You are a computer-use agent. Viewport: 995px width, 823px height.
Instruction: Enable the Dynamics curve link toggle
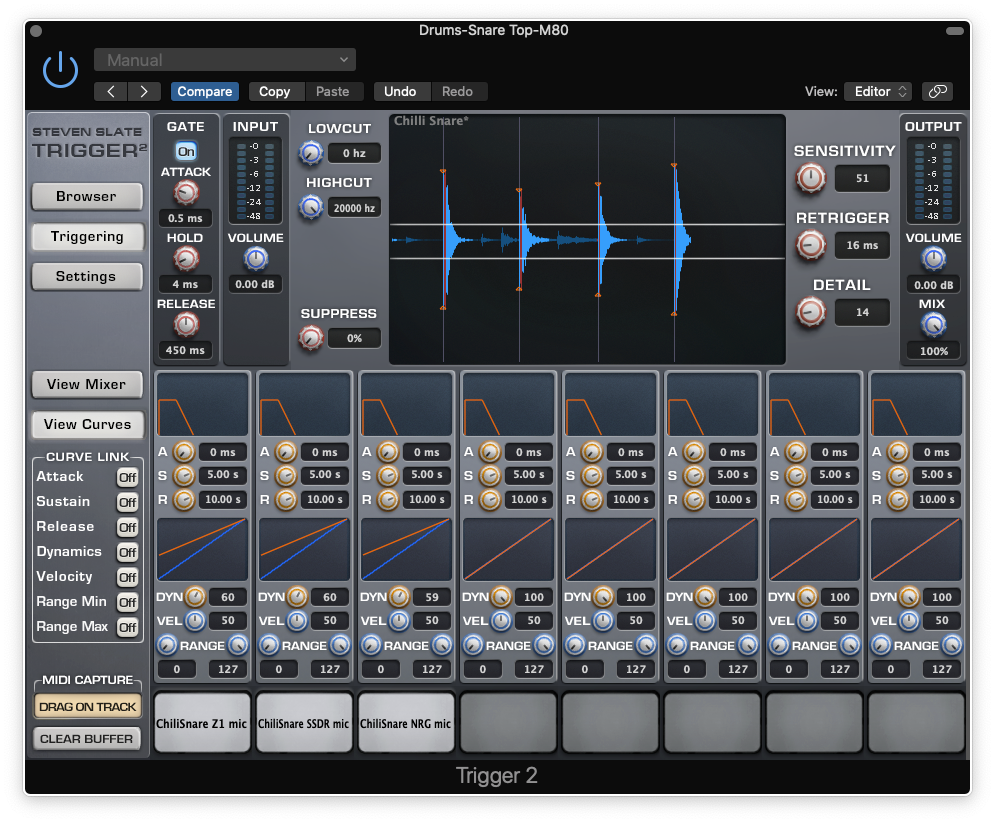click(x=127, y=552)
